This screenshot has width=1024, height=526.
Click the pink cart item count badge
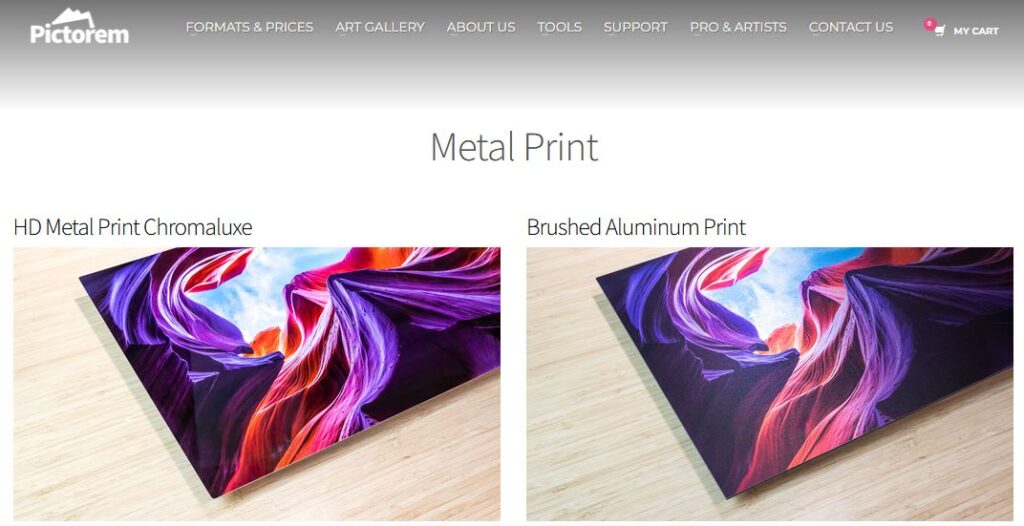[929, 24]
